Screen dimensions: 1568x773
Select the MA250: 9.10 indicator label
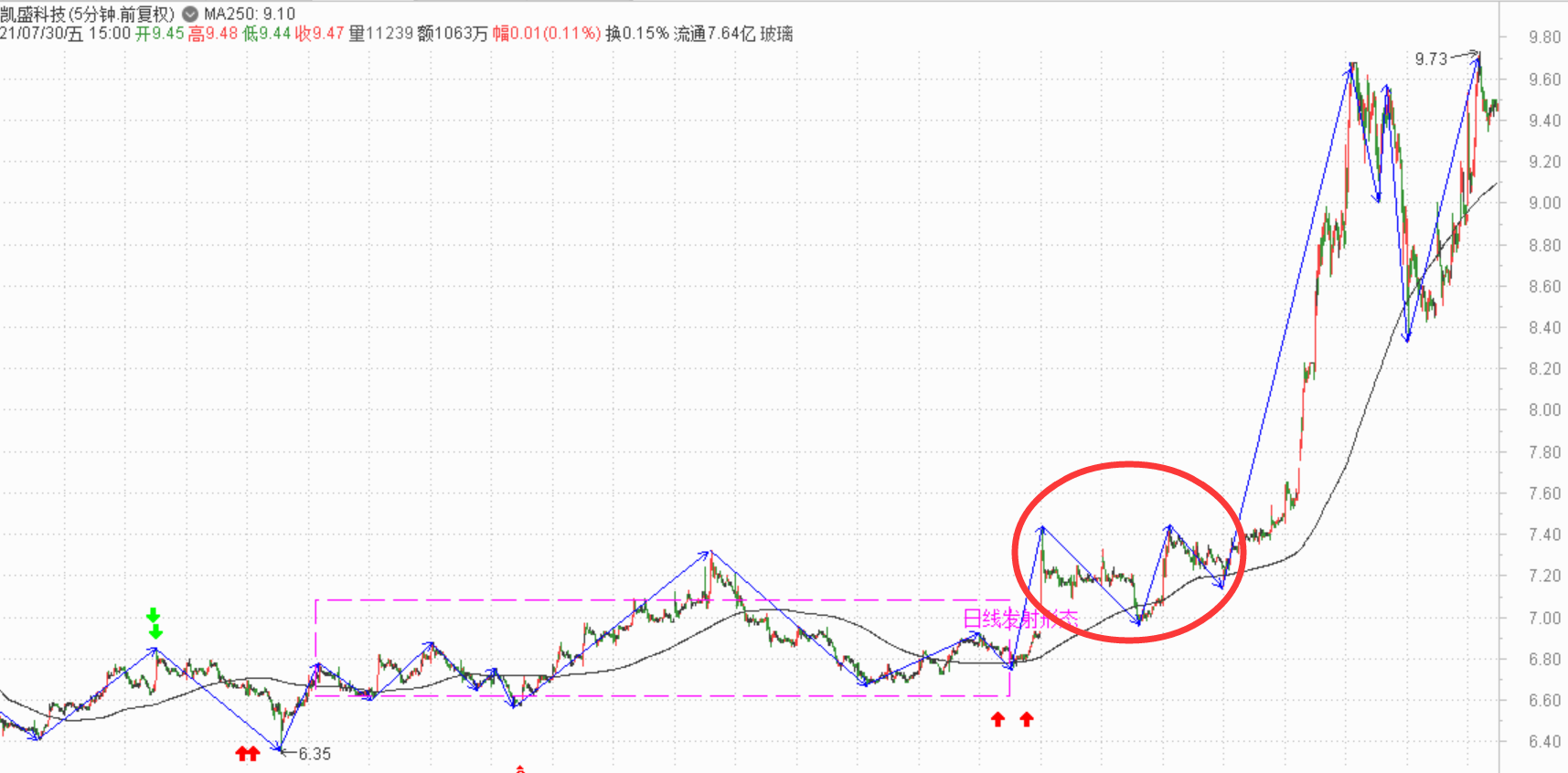coord(249,14)
